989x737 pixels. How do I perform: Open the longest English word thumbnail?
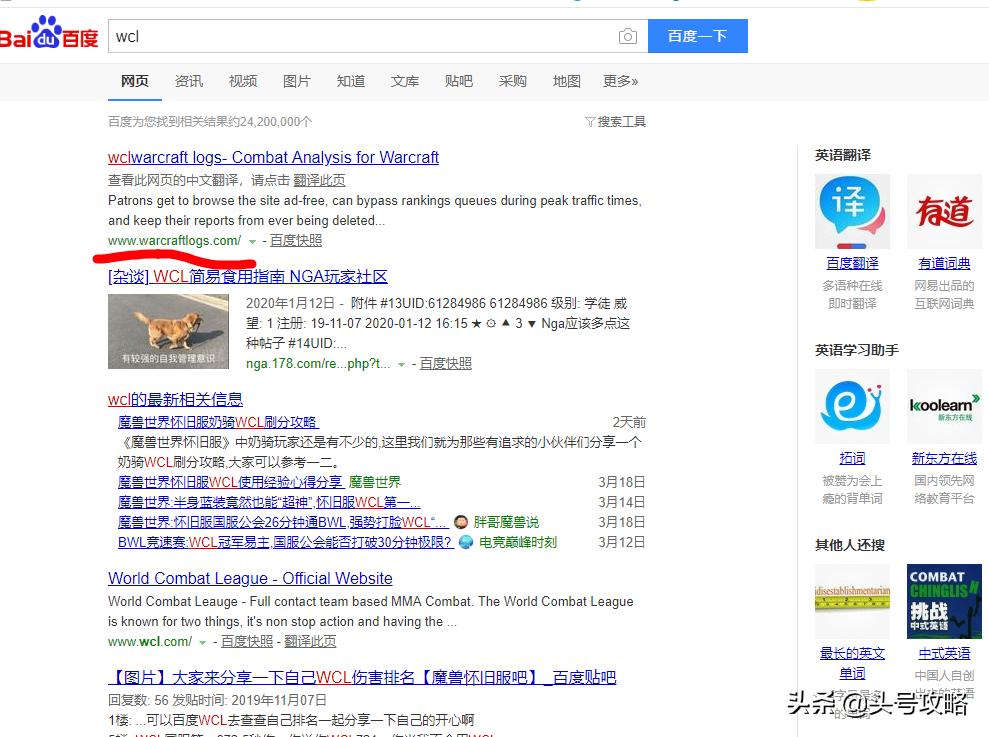point(852,601)
